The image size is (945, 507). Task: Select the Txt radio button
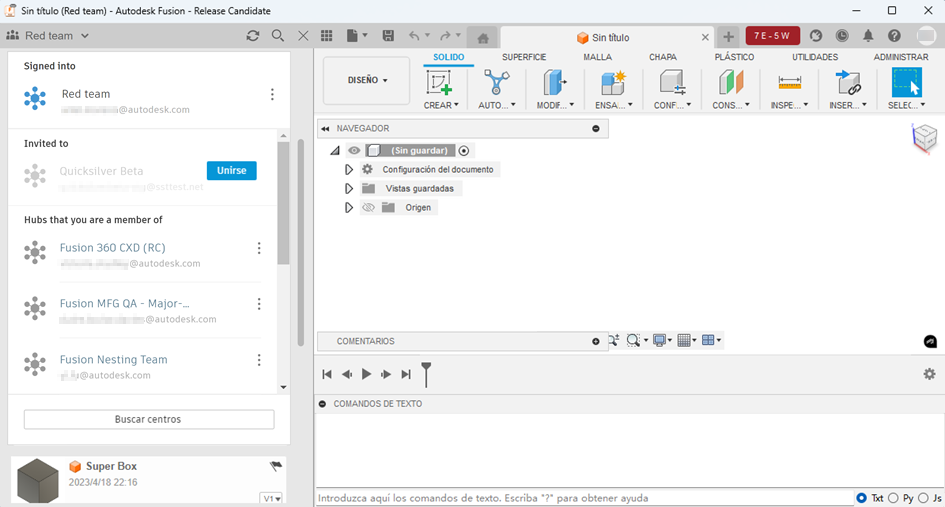click(862, 498)
